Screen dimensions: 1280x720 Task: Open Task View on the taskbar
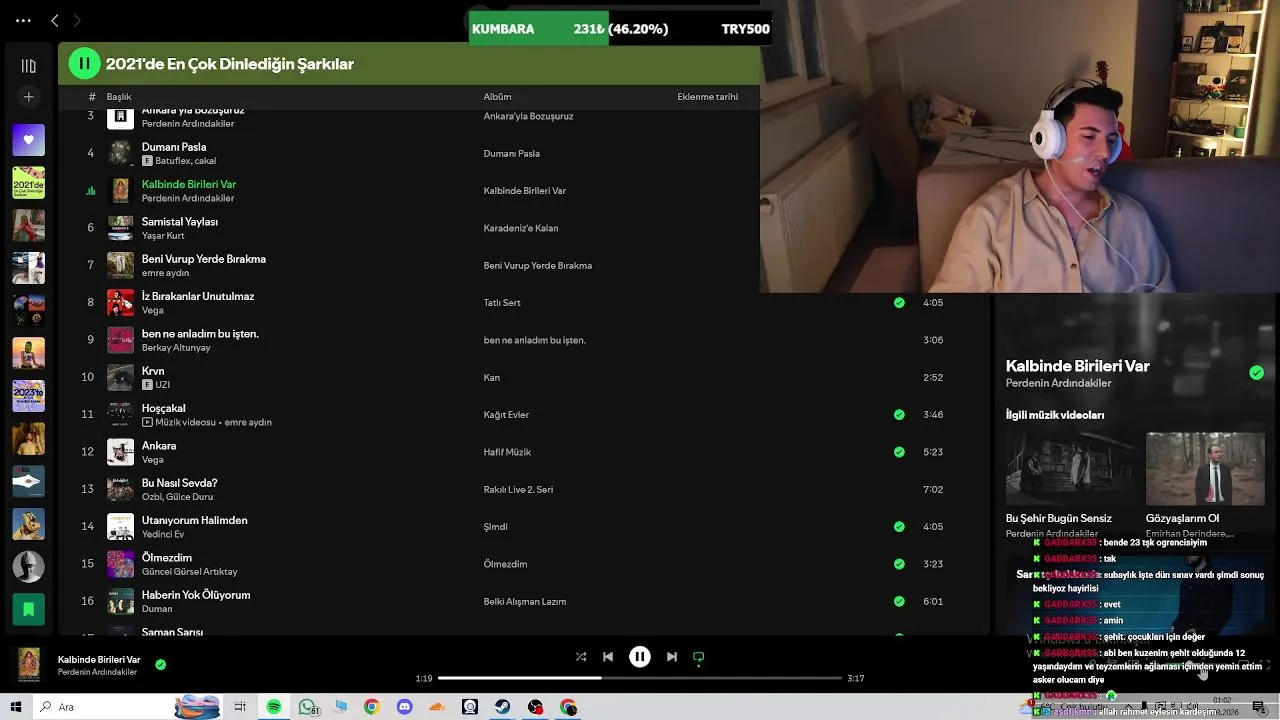click(240, 707)
